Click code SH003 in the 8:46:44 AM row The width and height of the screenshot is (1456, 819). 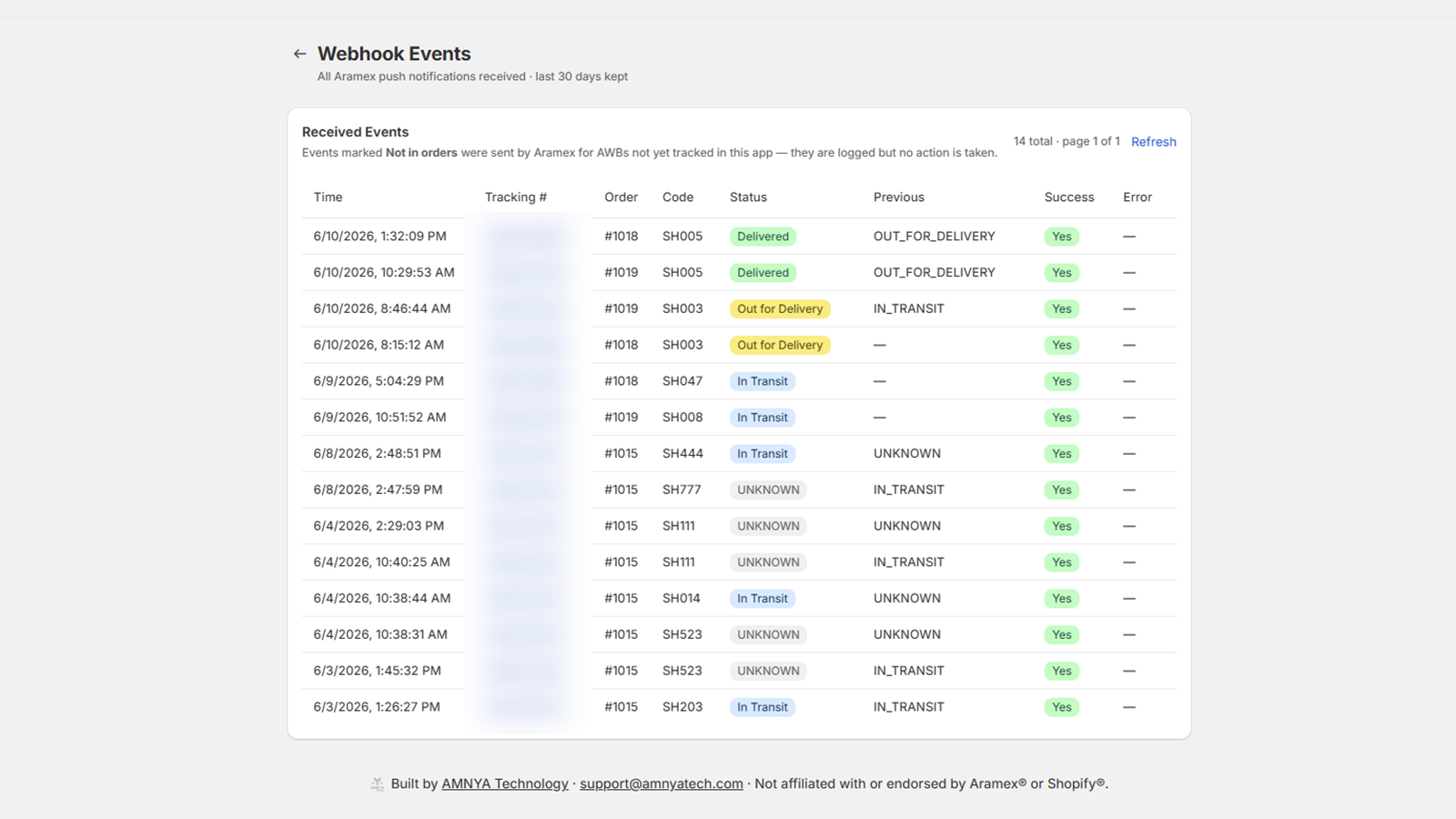tap(682, 309)
